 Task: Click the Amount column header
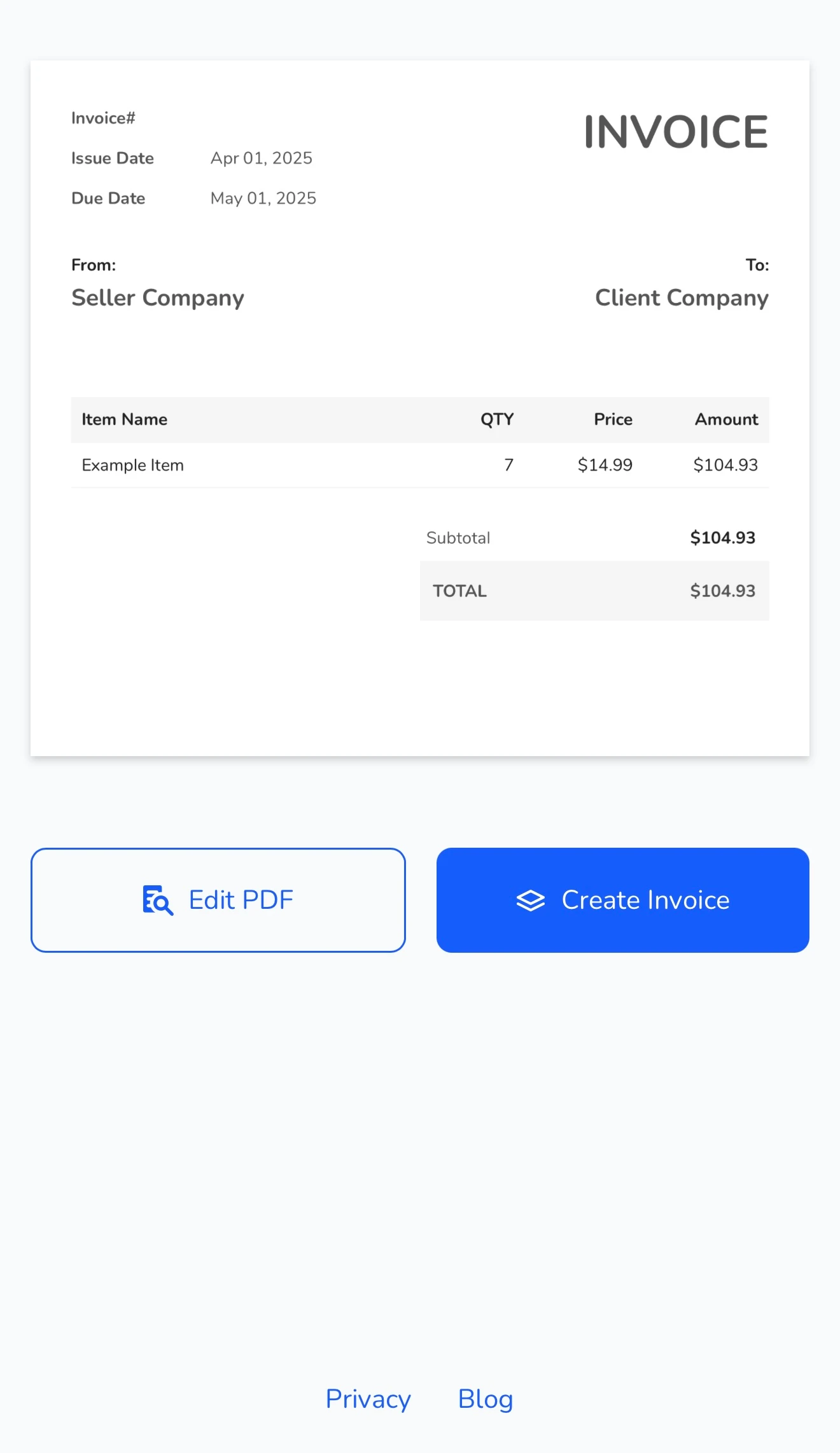(727, 419)
